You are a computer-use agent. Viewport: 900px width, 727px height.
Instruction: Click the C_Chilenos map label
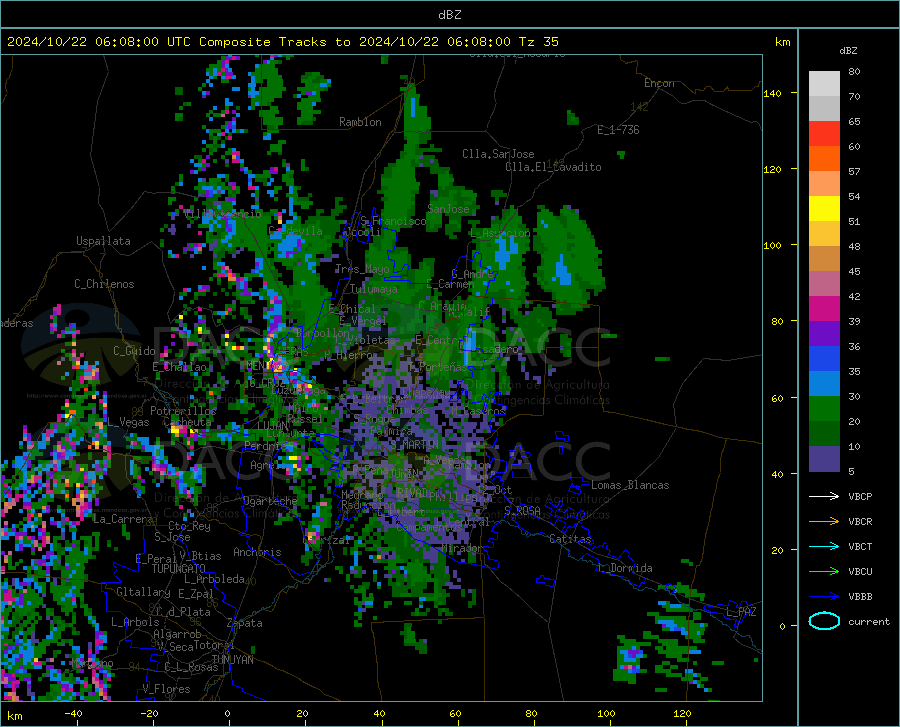coord(104,284)
